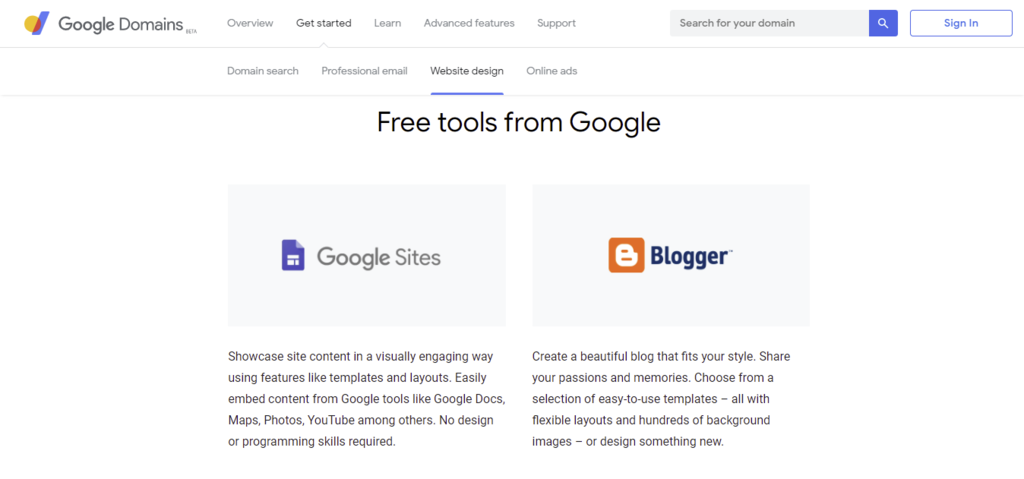1024x479 pixels.
Task: Open the Overview menu item
Action: (x=250, y=23)
